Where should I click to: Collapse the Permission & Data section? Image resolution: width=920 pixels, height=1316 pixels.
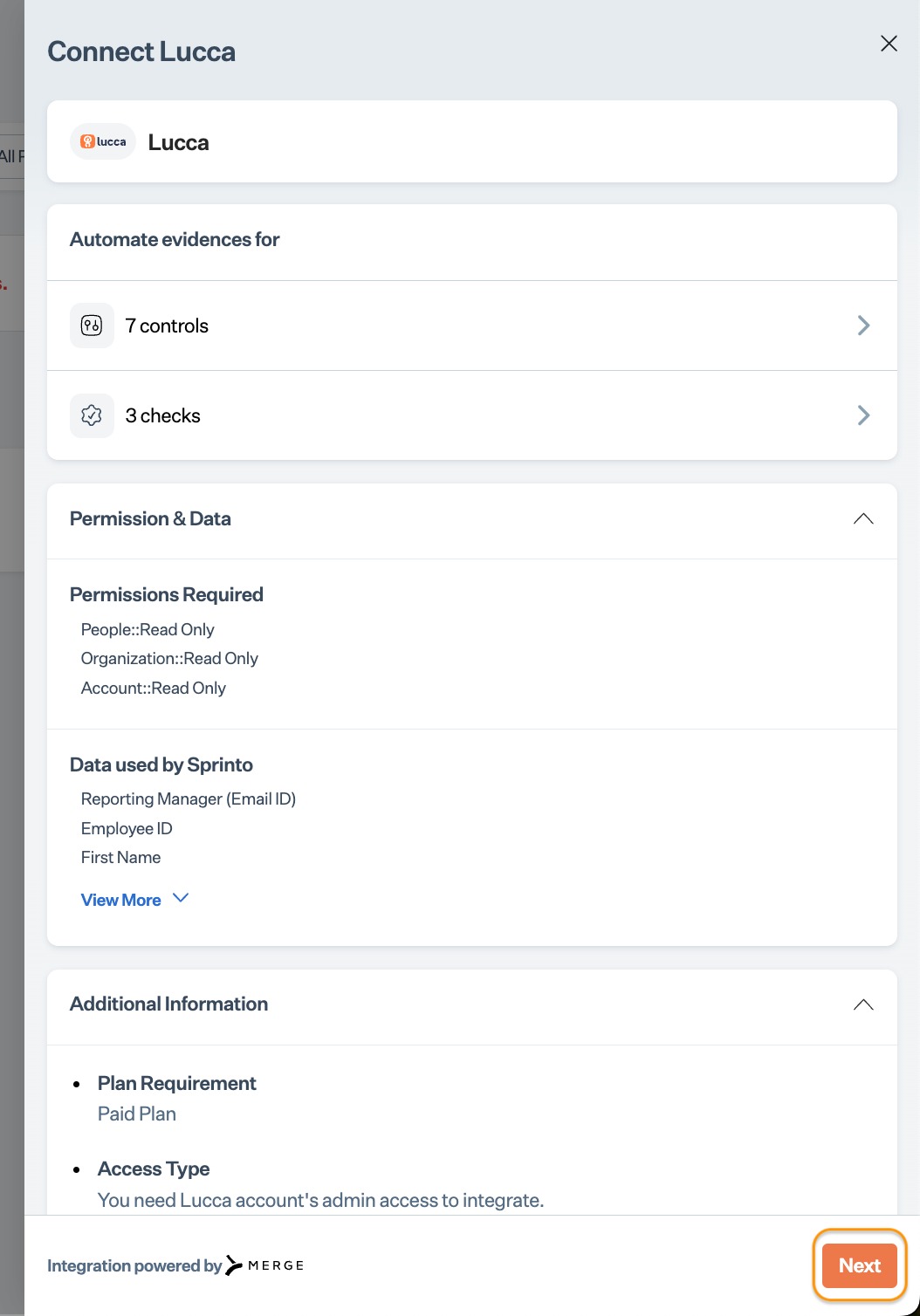coord(863,518)
